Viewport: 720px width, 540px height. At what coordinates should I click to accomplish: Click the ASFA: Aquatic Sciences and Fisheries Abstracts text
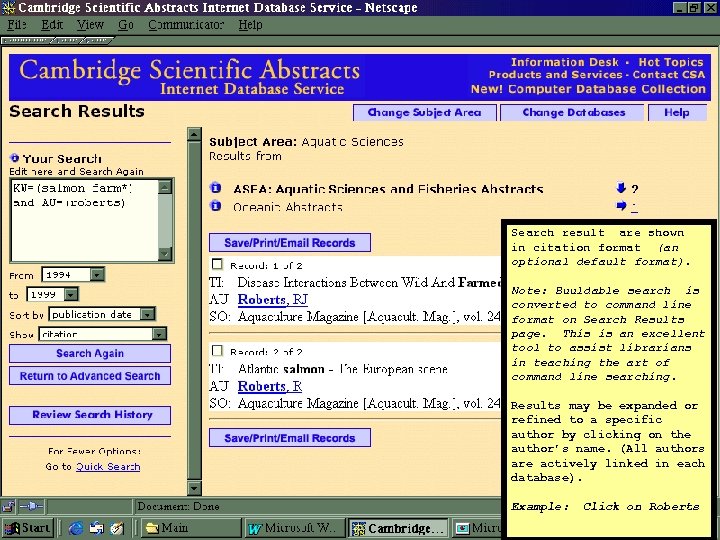click(x=388, y=189)
